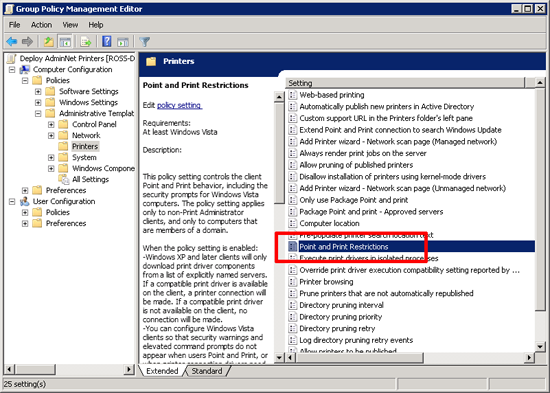Open the Action menu
550x393 pixels.
click(x=41, y=25)
